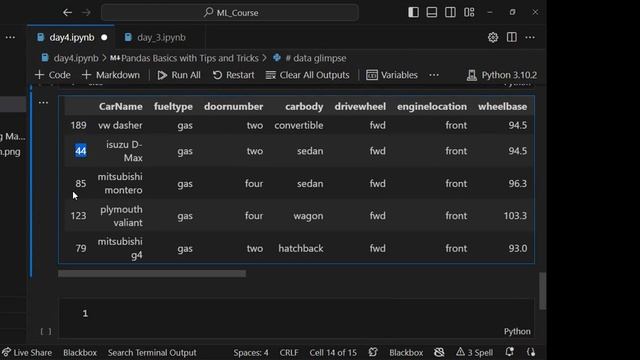
Task: Select the highlighted row index 44
Action: coord(81,151)
